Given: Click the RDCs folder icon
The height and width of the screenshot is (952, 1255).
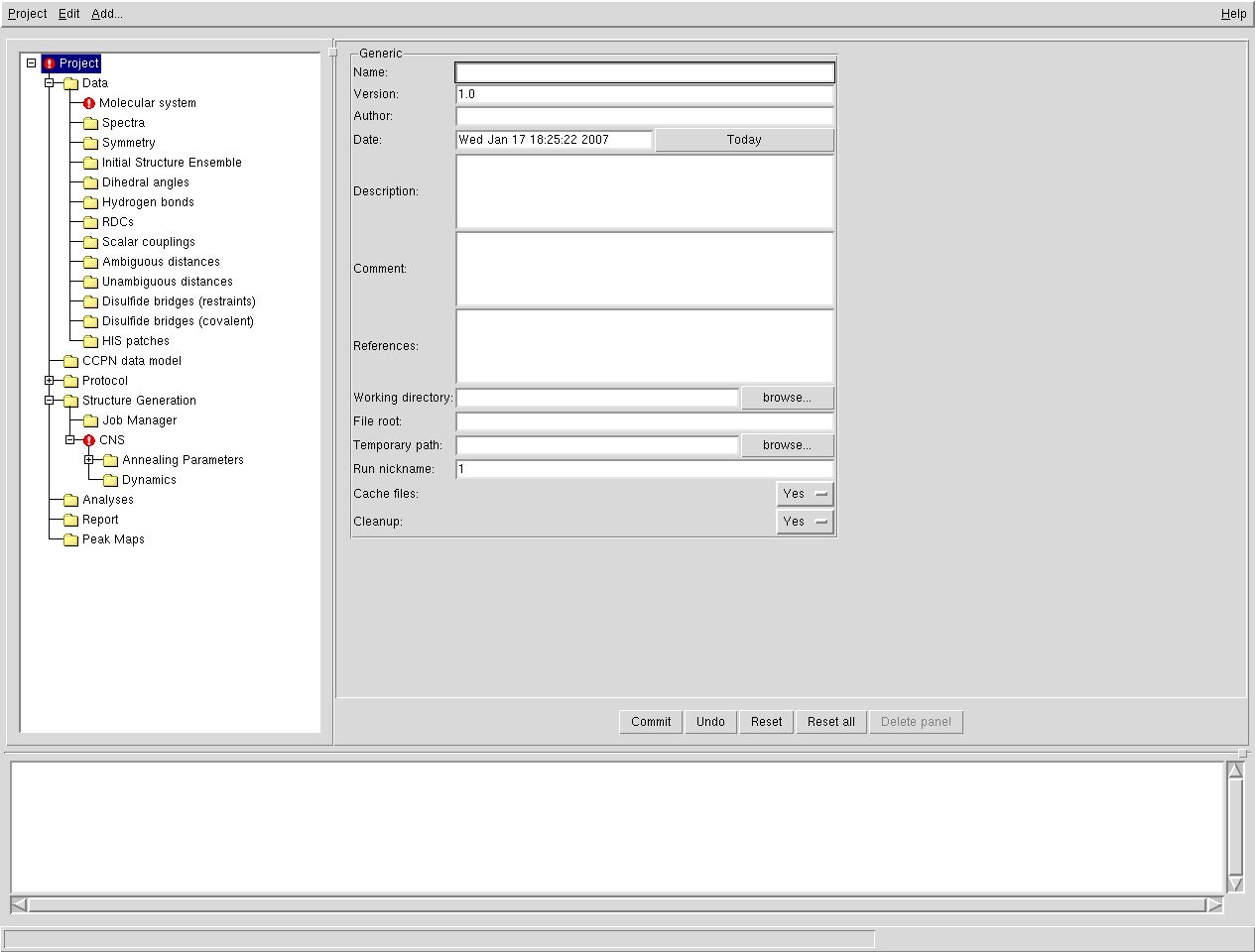Looking at the screenshot, I should tap(90, 222).
